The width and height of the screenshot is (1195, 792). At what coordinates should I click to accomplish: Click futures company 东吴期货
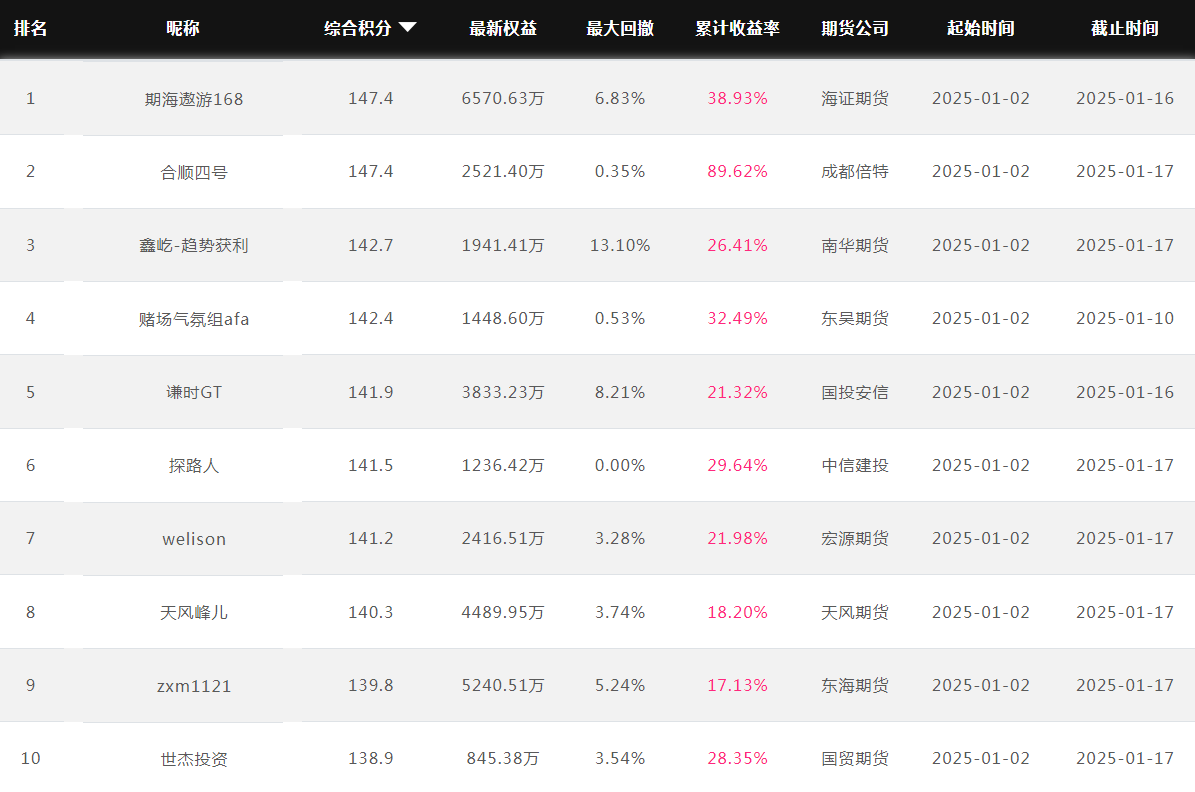854,319
